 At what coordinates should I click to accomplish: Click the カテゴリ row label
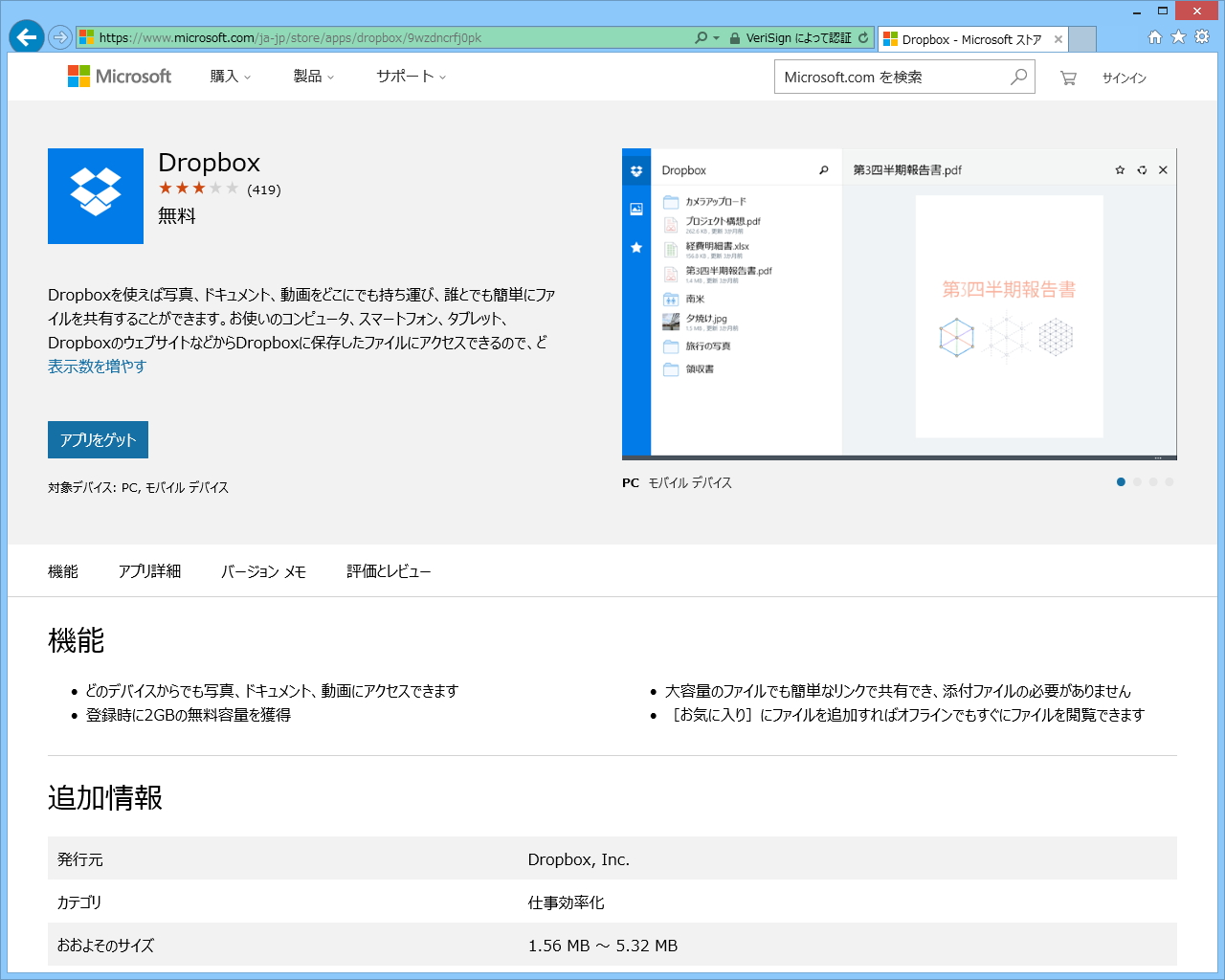tap(79, 902)
